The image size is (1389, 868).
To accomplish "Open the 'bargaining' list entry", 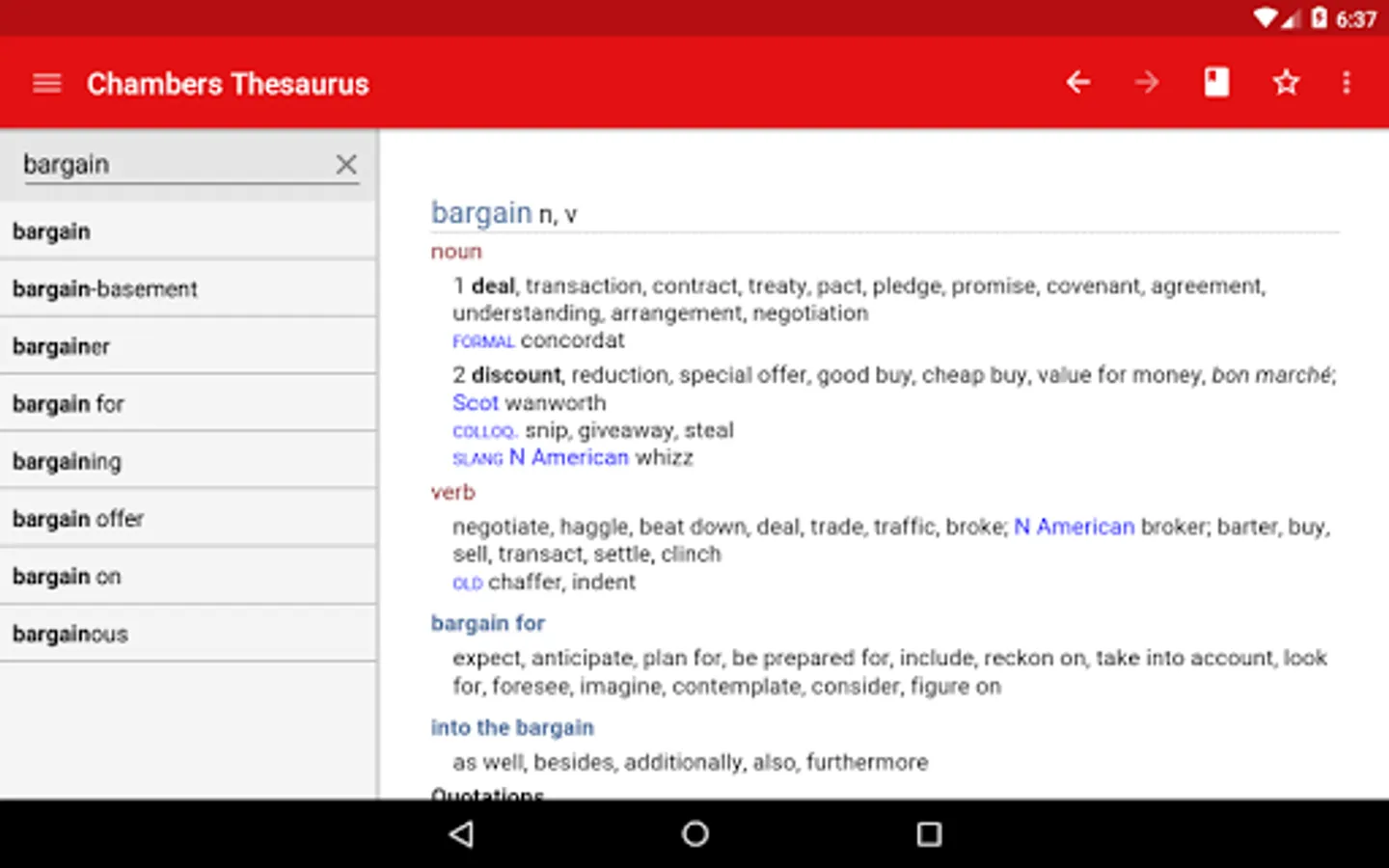I will 188,461.
